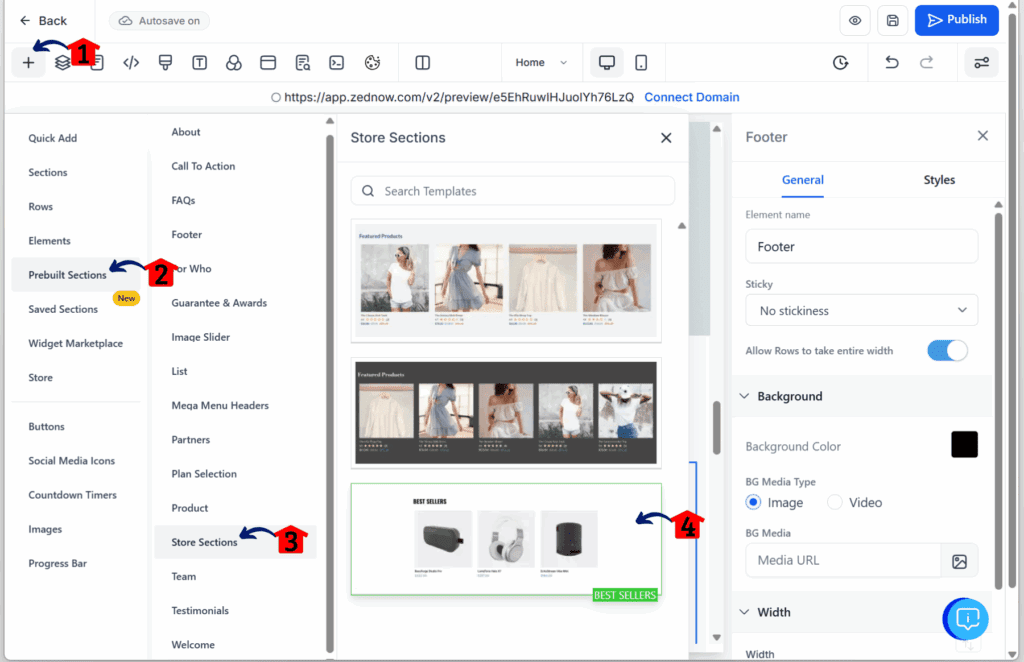
Task: Close the Store Sections panel
Action: pos(666,138)
